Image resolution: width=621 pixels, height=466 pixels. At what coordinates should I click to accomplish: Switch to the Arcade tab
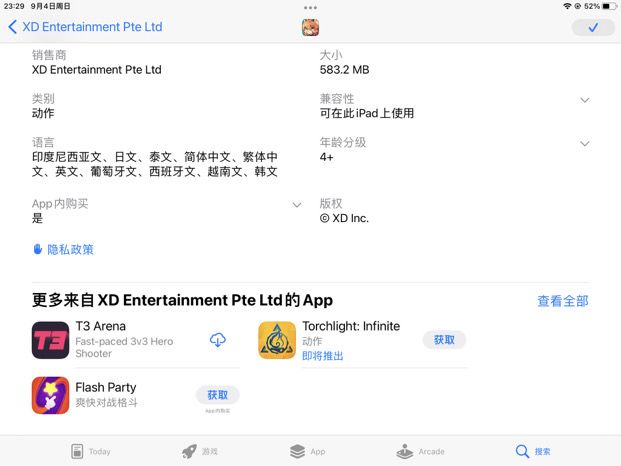tap(420, 451)
